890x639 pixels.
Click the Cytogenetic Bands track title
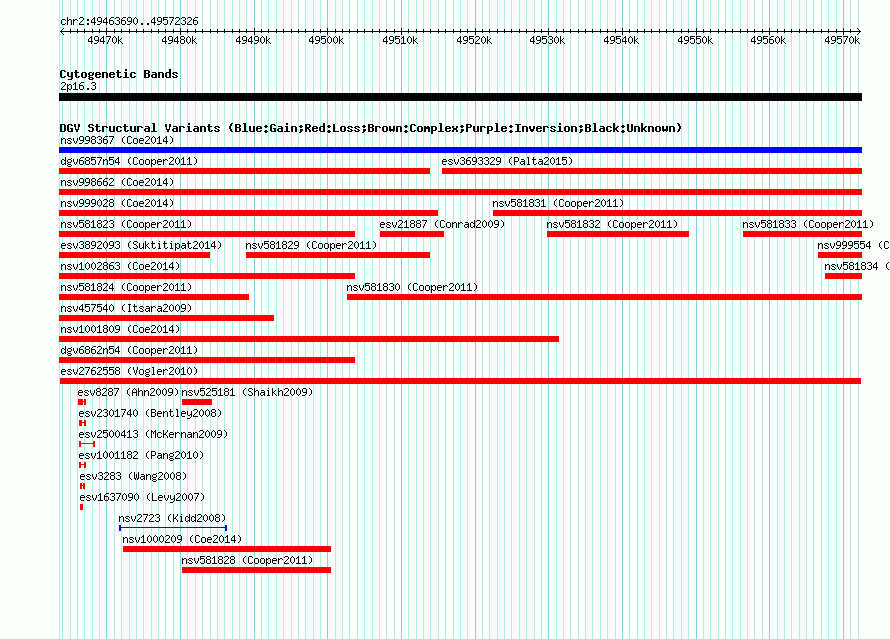click(119, 74)
